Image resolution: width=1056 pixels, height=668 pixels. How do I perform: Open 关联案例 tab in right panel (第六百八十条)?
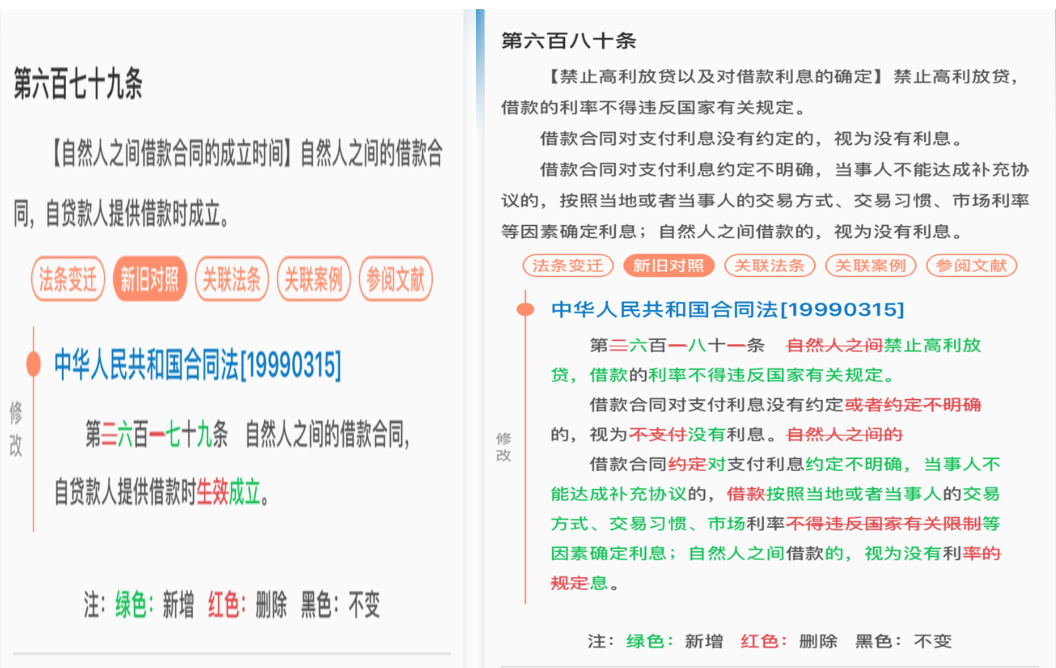871,266
